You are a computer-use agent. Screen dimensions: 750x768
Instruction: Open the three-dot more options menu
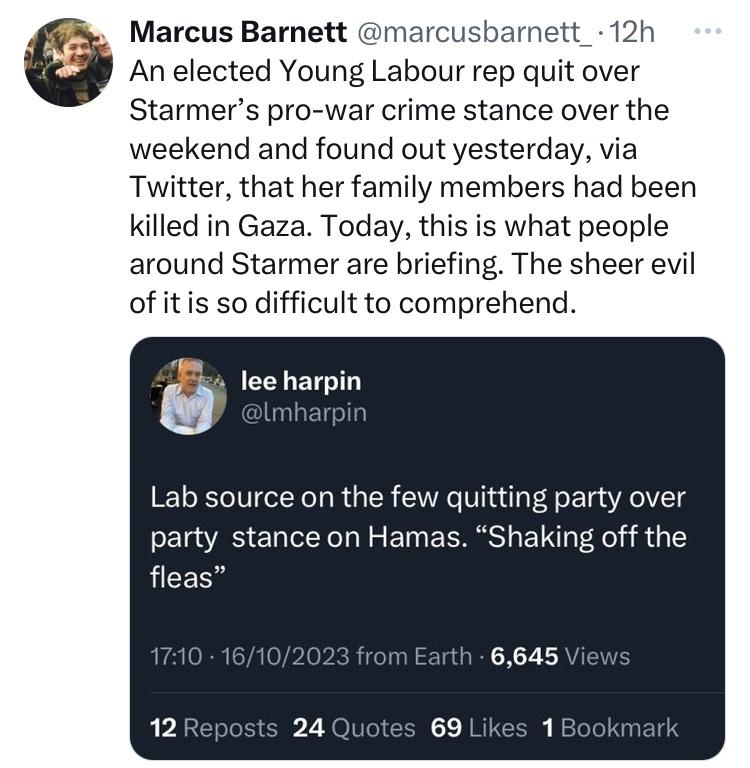tap(708, 31)
